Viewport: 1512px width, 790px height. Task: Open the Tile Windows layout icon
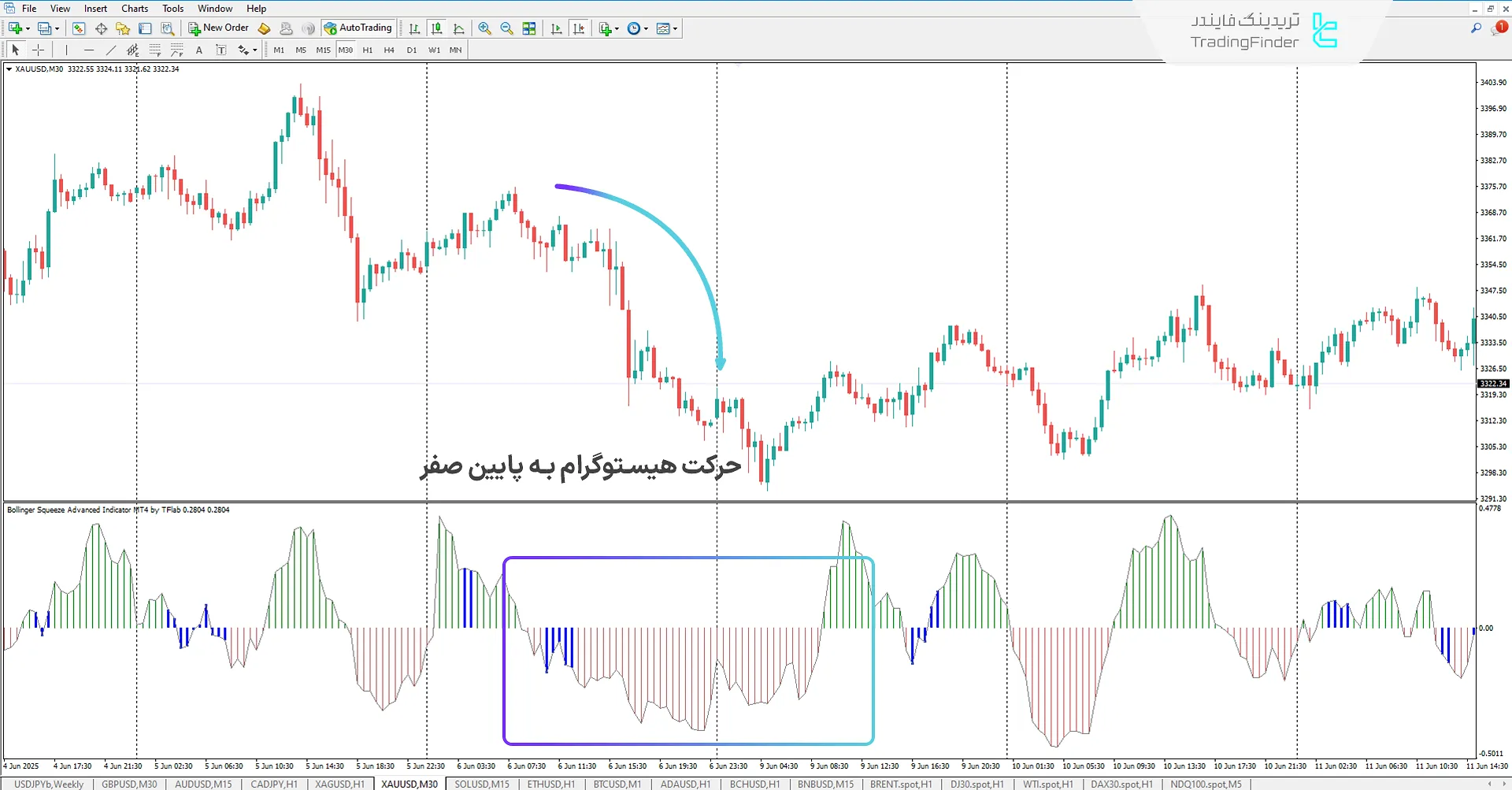(x=529, y=28)
